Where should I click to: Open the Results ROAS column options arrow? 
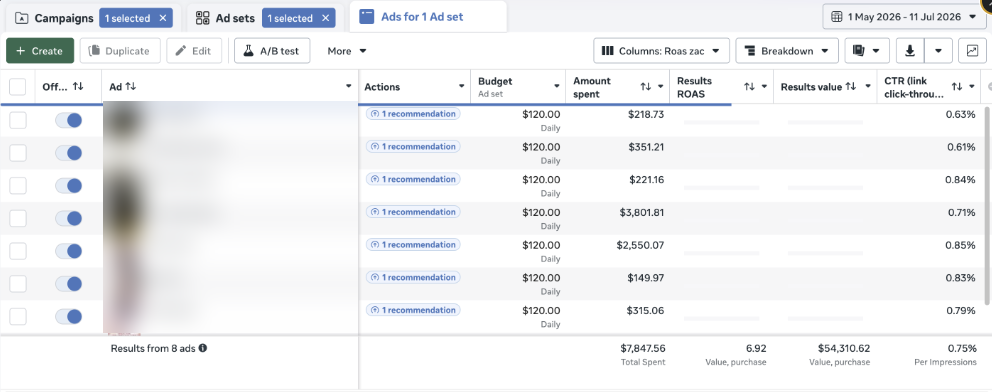pos(764,87)
